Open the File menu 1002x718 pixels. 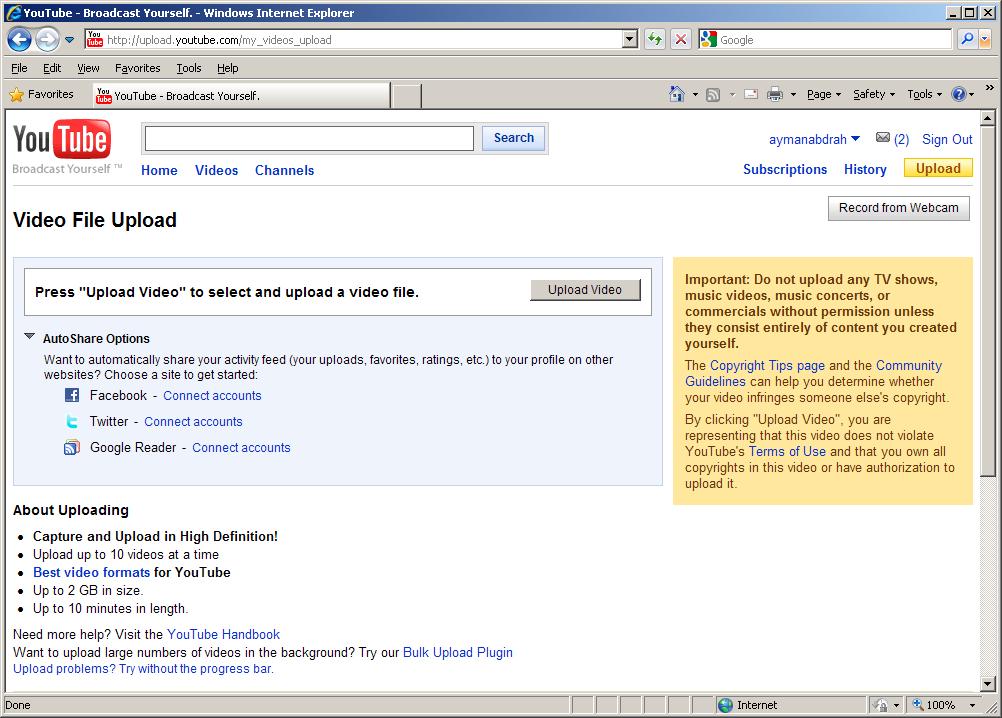pyautogui.click(x=19, y=68)
